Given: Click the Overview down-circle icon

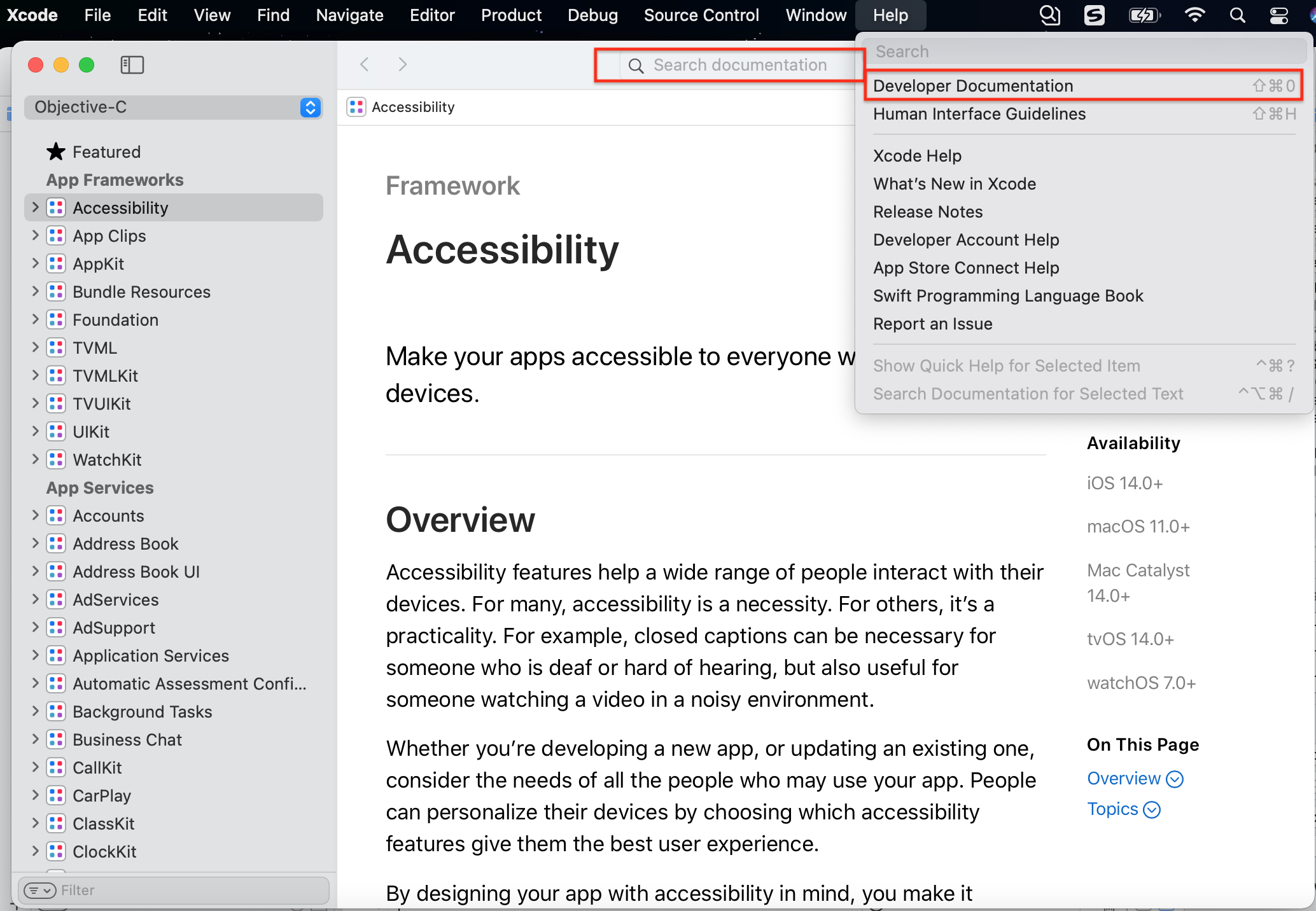Looking at the screenshot, I should pos(1175,779).
